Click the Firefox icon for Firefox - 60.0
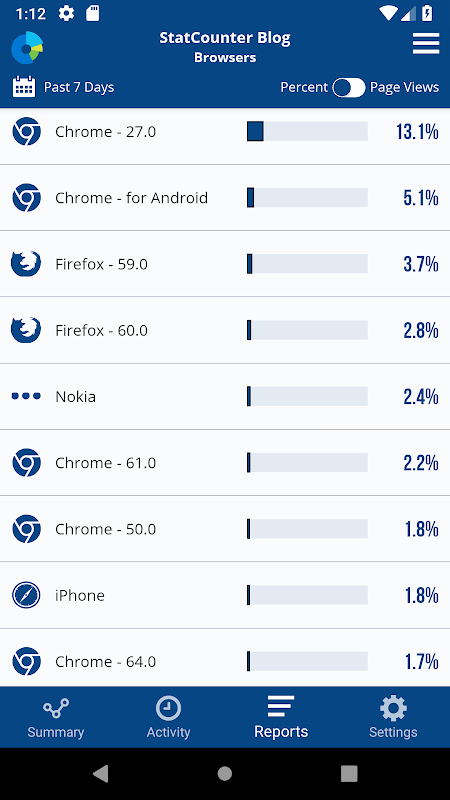Viewport: 450px width, 800px height. point(26,330)
